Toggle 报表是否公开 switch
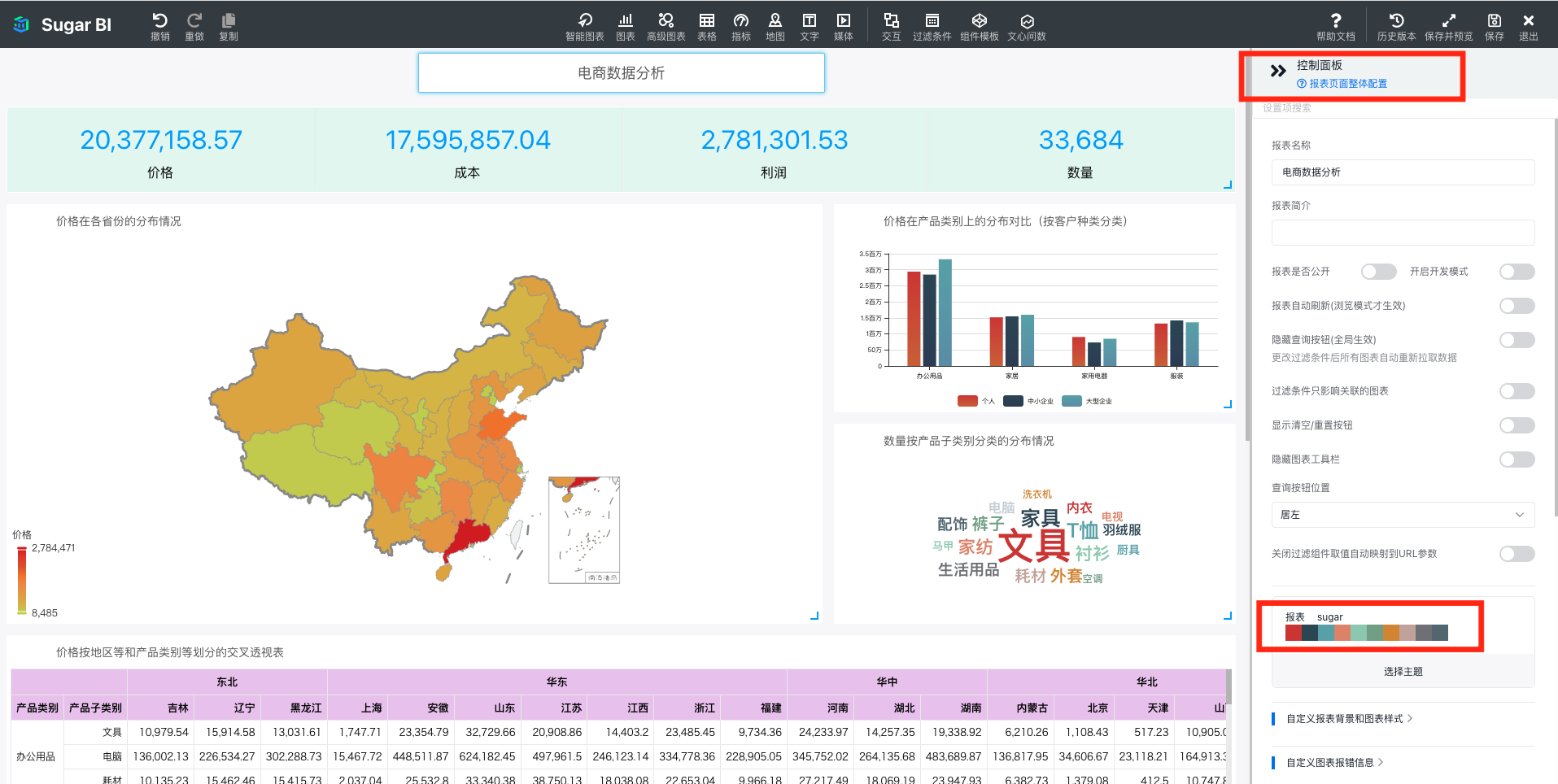This screenshot has height=784, width=1558. click(x=1379, y=272)
